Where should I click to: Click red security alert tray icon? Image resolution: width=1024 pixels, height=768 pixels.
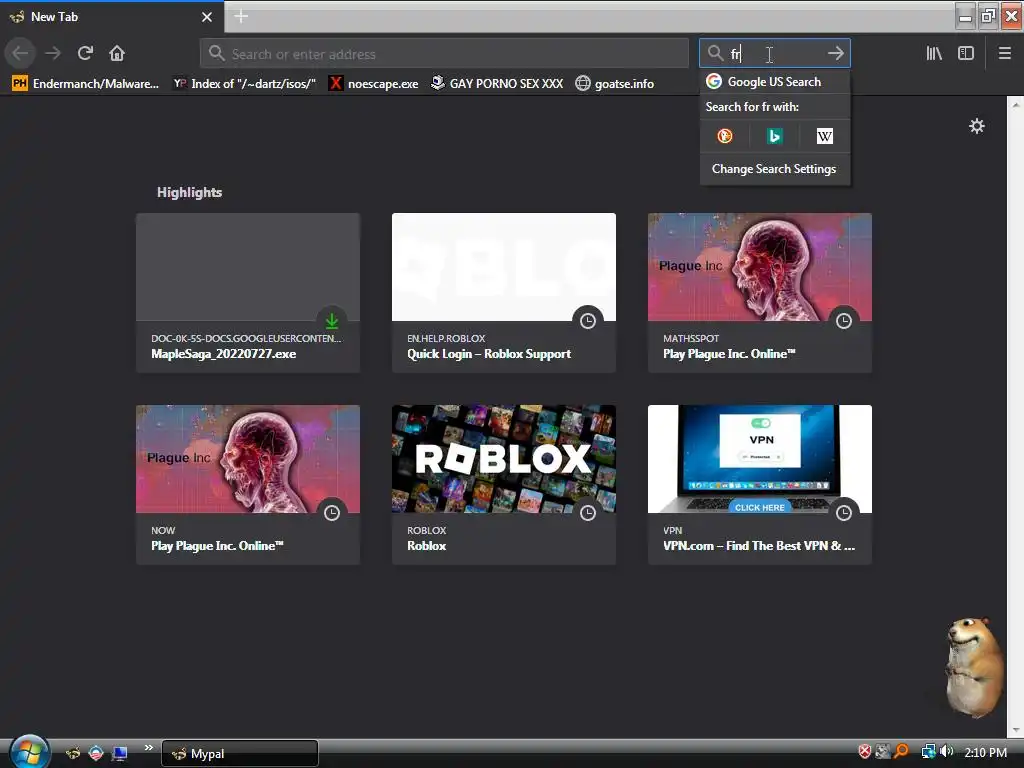tap(865, 752)
